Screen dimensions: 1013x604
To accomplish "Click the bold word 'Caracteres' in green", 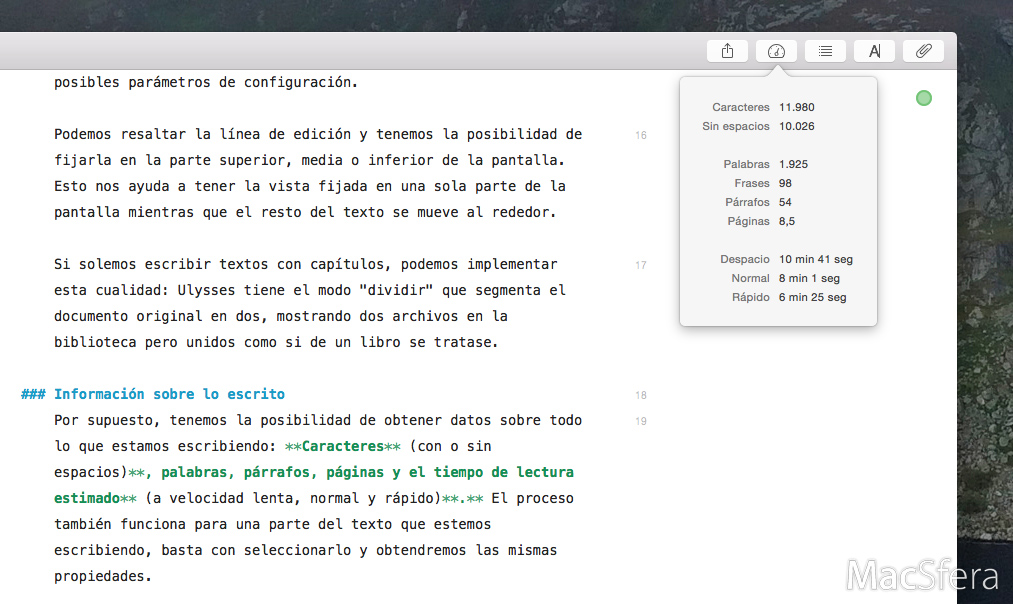I will (343, 446).
